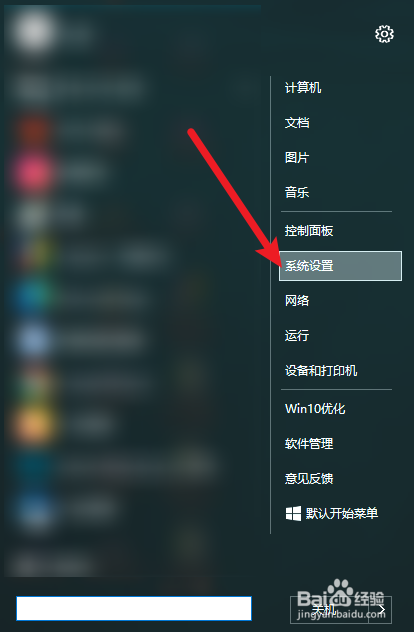Open 控制面板
This screenshot has width=414, height=632.
(309, 231)
